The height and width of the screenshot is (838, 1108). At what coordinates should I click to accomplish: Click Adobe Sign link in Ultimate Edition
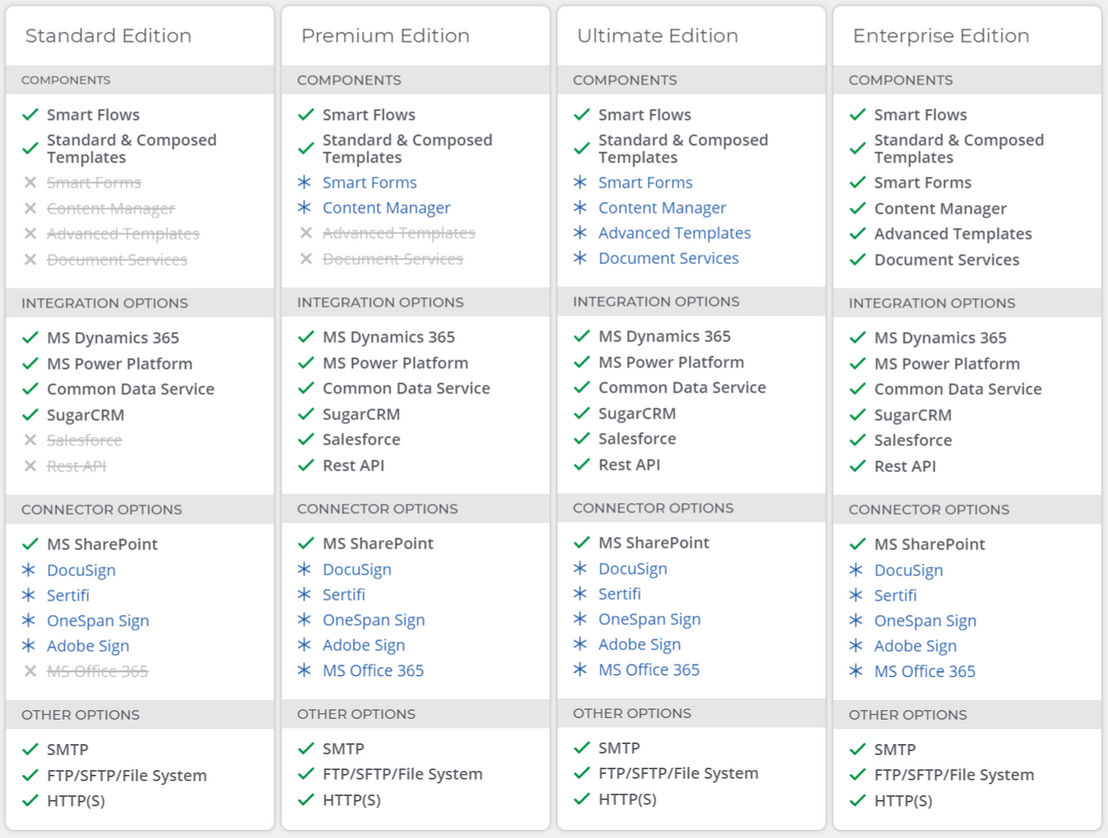(640, 644)
